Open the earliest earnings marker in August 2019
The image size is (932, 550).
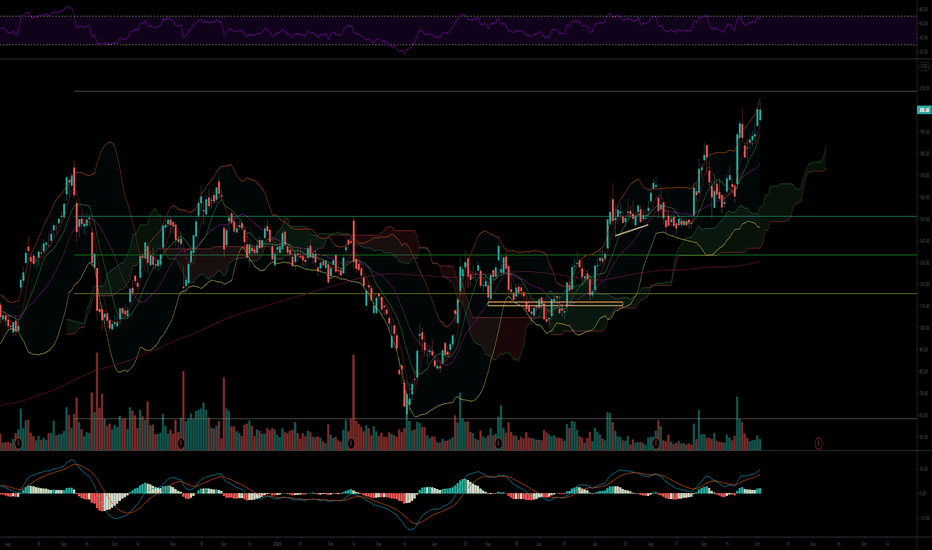(18, 443)
